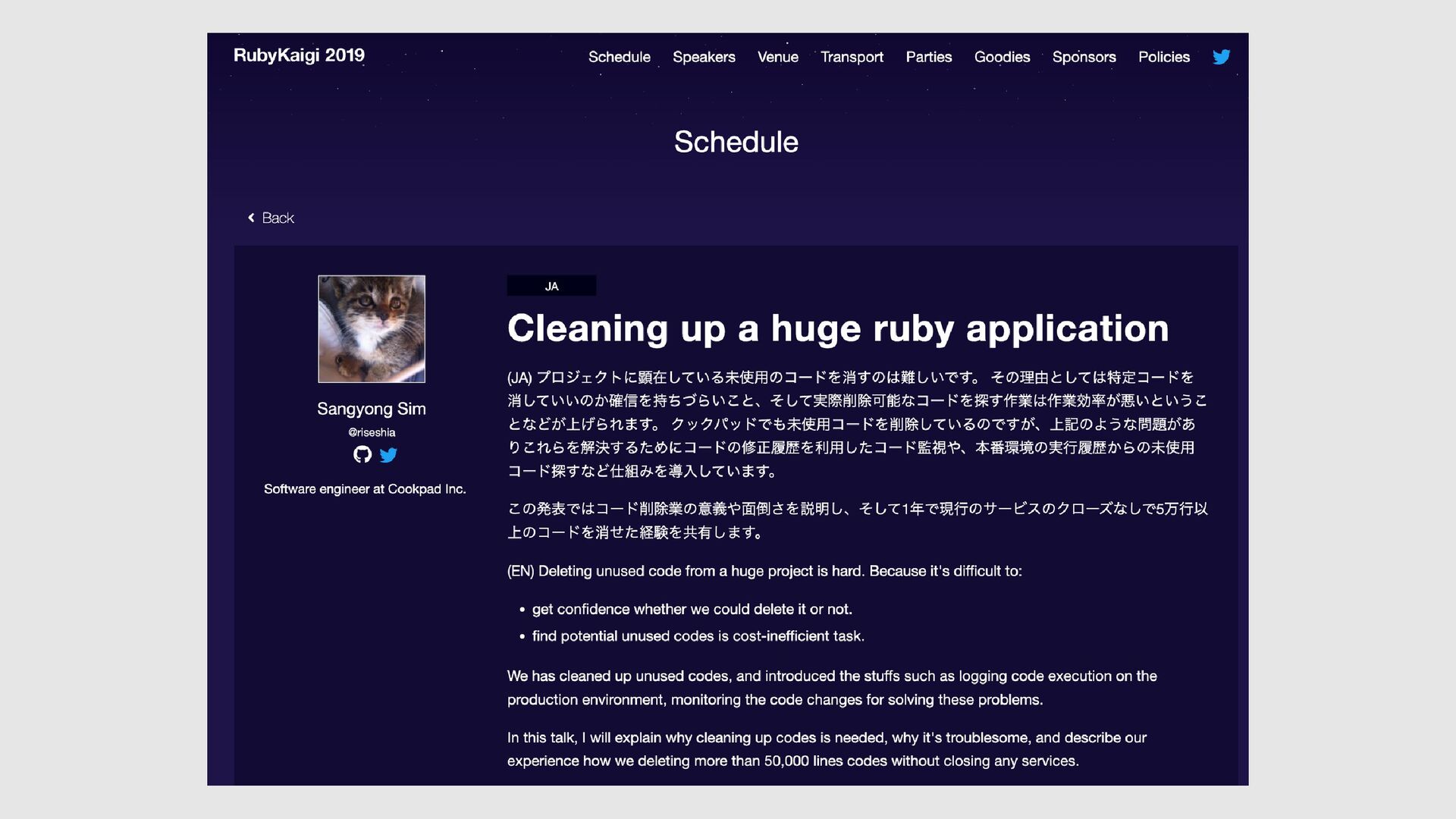Open the Policies page
Screen dimensions: 1456x819
tap(1163, 57)
